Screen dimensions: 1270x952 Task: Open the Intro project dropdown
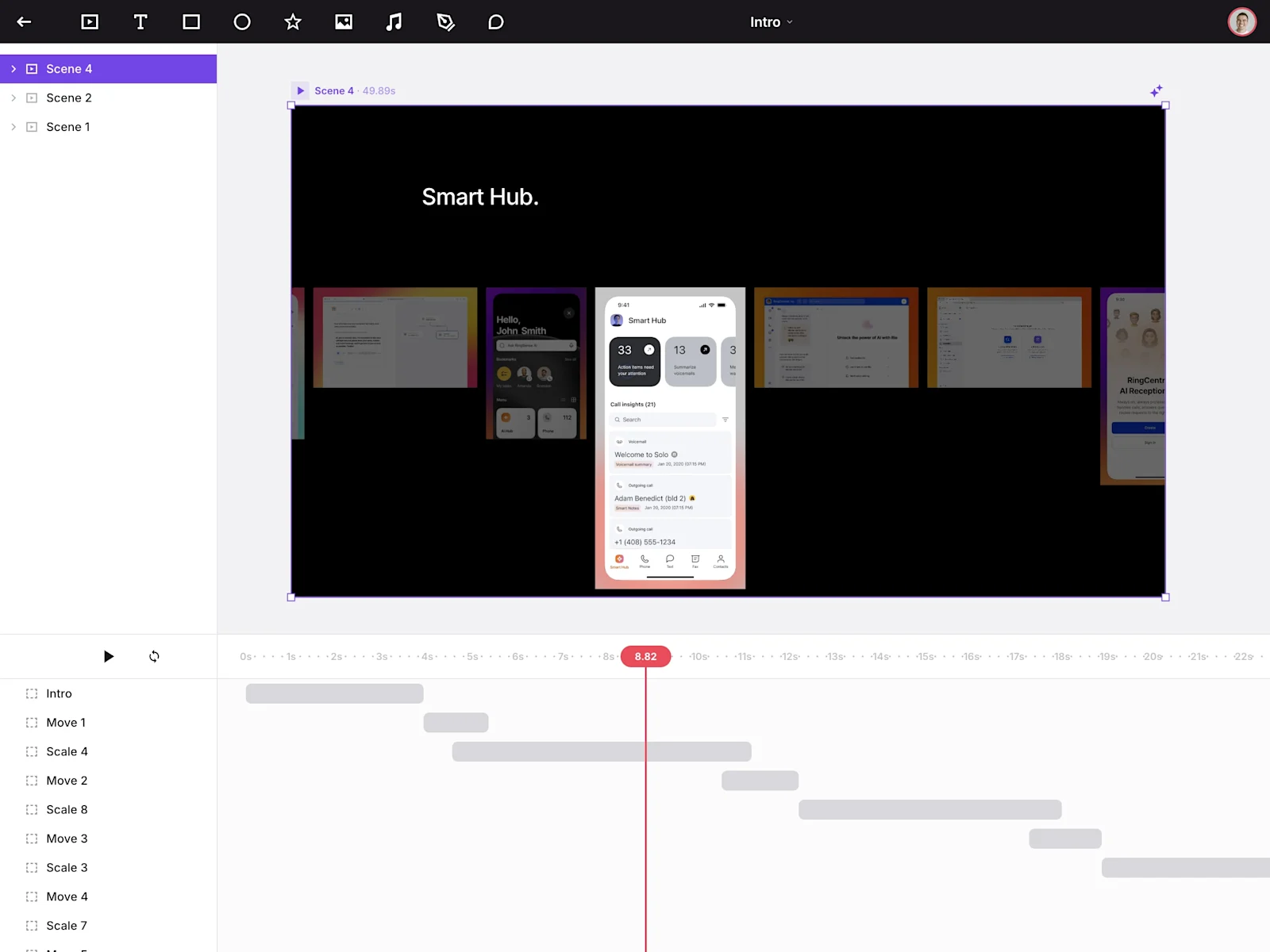tap(772, 22)
